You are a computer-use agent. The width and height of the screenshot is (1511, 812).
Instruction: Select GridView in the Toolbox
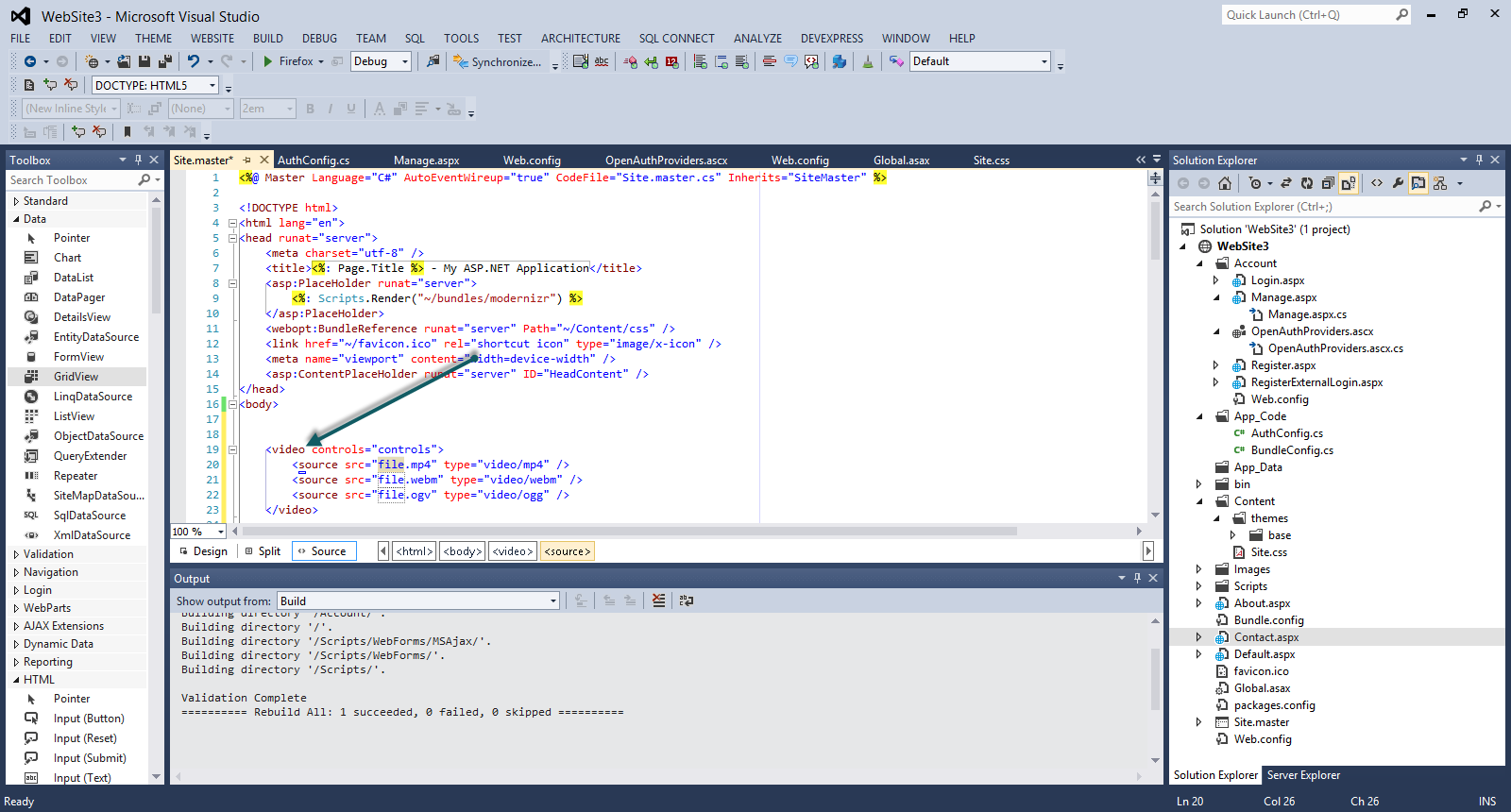coord(76,377)
